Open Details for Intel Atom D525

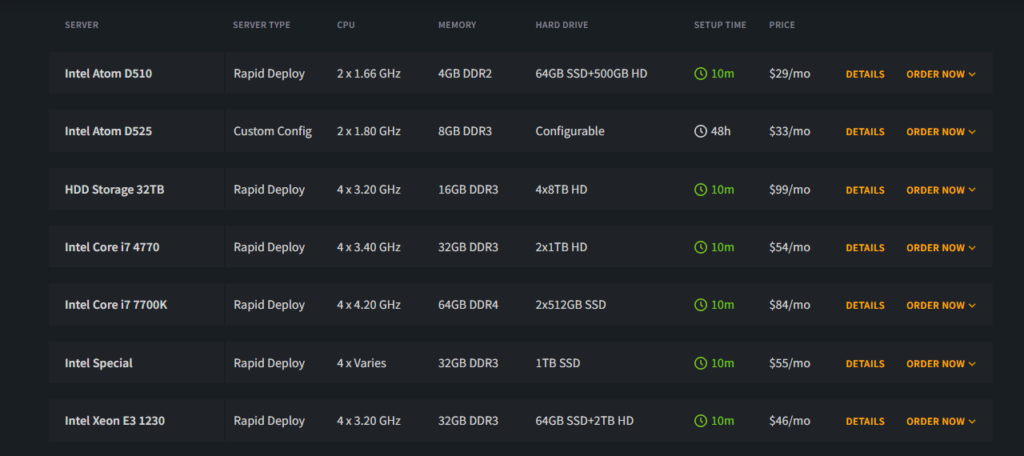[865, 131]
